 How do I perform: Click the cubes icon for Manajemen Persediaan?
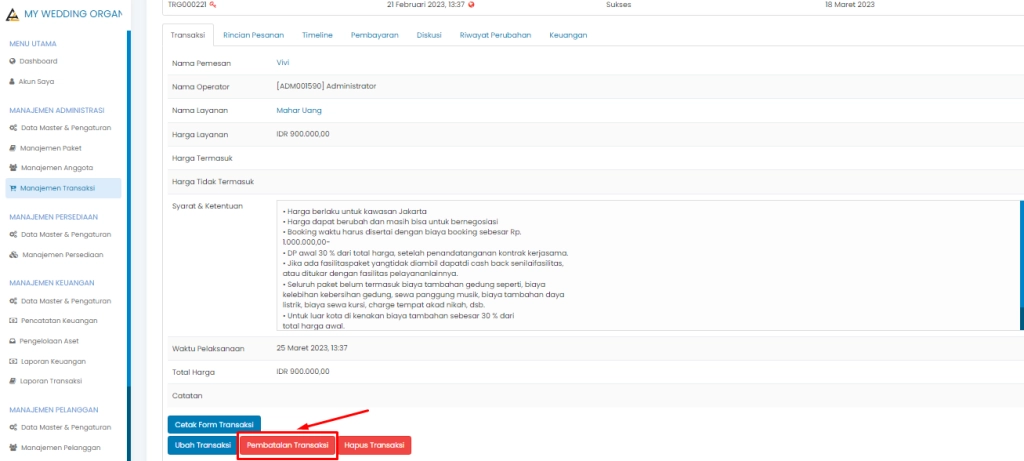(13, 255)
